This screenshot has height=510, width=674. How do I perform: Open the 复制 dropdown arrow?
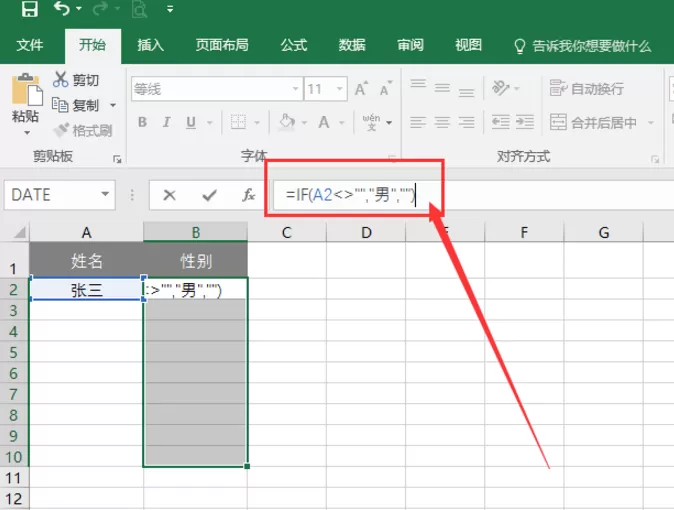(113, 105)
